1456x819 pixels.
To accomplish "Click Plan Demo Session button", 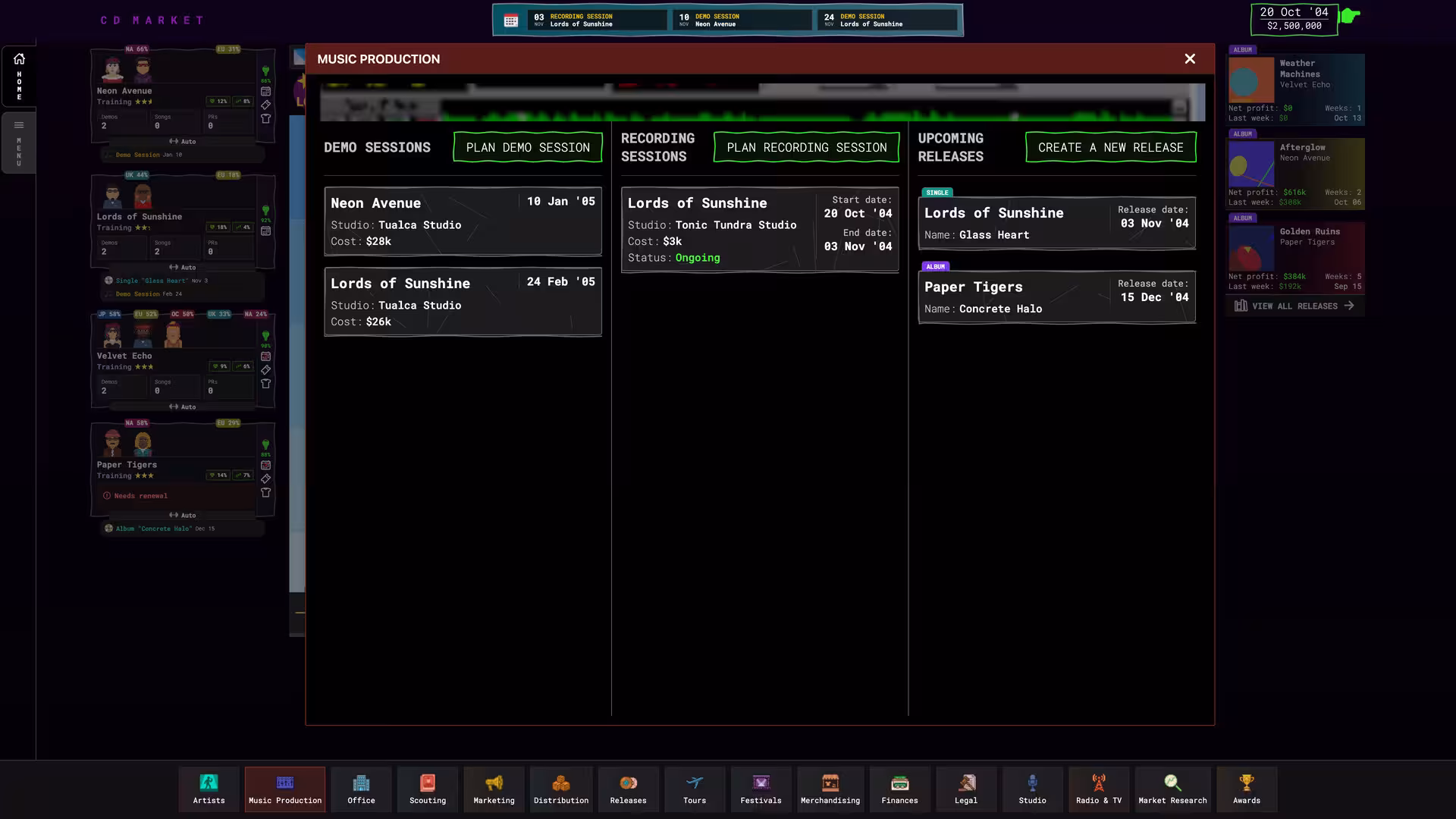I will tap(528, 147).
